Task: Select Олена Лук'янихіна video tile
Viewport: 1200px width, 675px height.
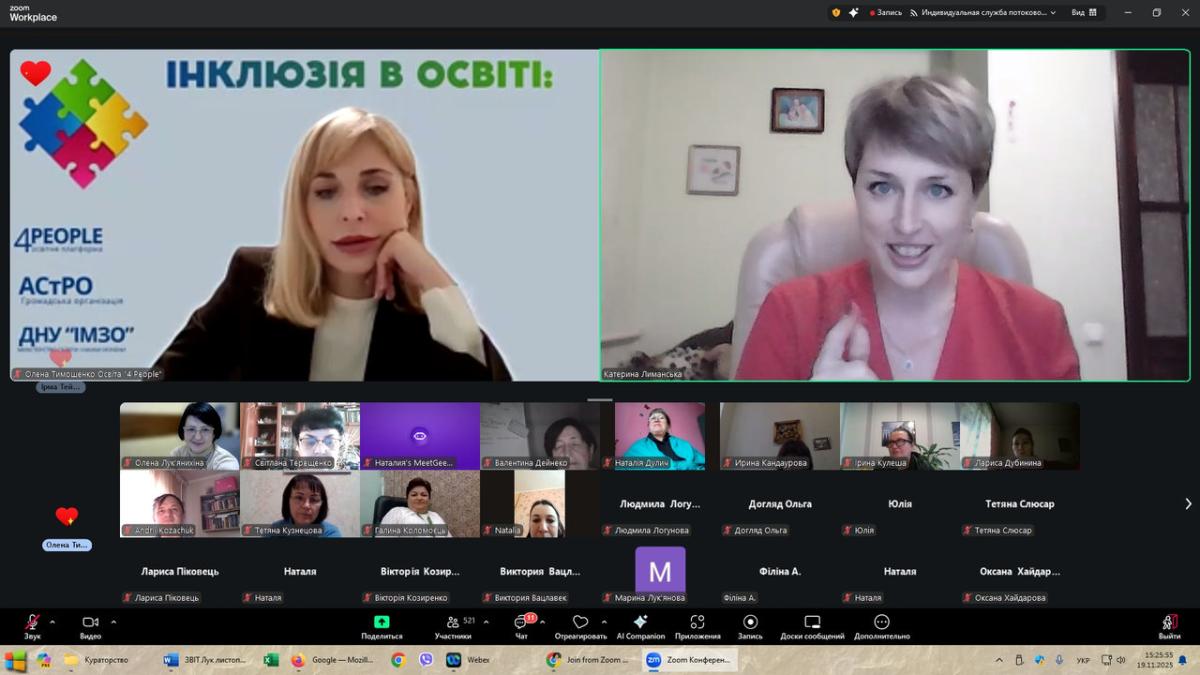Action: pos(180,436)
